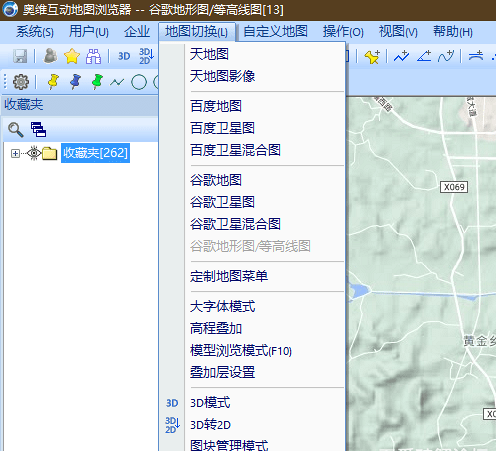The width and height of the screenshot is (496, 451).
Task: Open the 视图(V) menu
Action: pos(398,32)
